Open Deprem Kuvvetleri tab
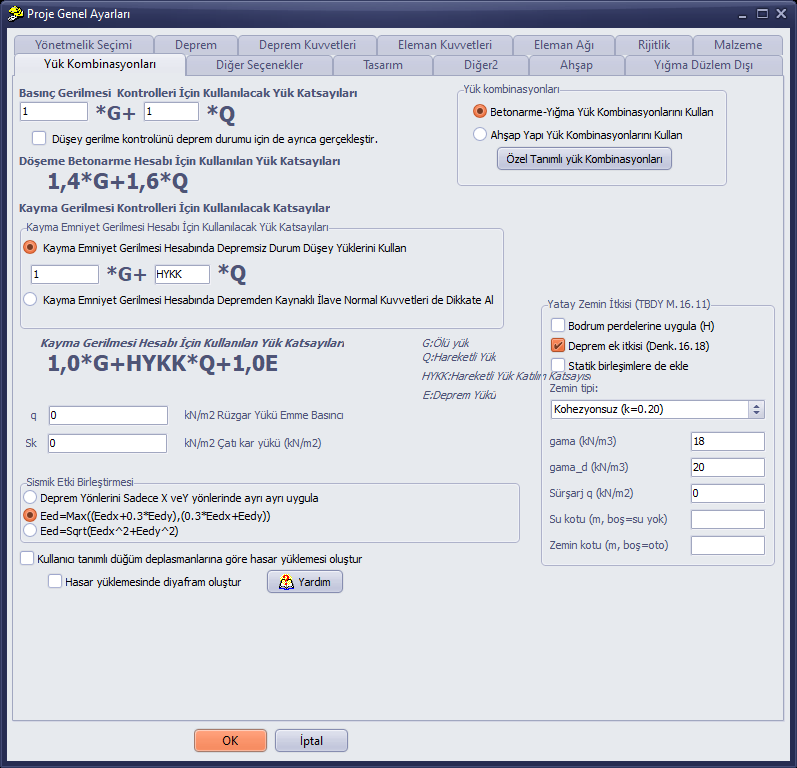797x768 pixels. pyautogui.click(x=308, y=45)
